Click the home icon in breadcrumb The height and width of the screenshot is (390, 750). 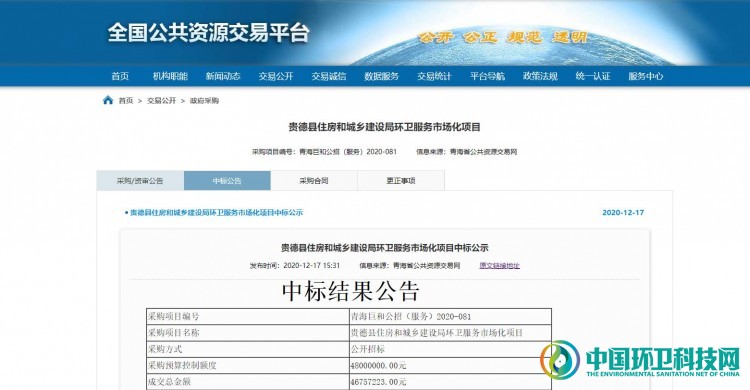coord(108,100)
